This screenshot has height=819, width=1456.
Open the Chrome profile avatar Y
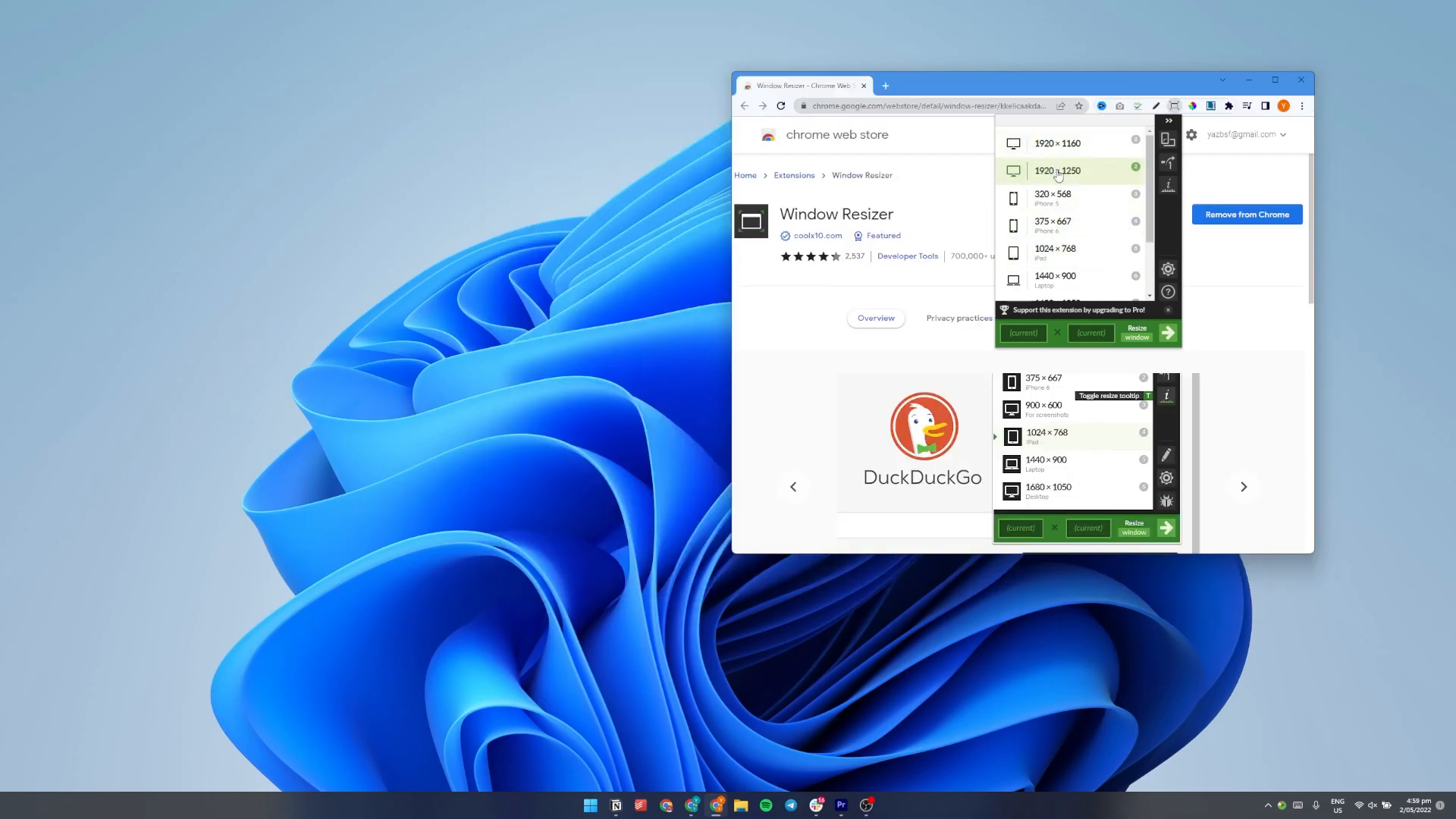coord(1283,106)
